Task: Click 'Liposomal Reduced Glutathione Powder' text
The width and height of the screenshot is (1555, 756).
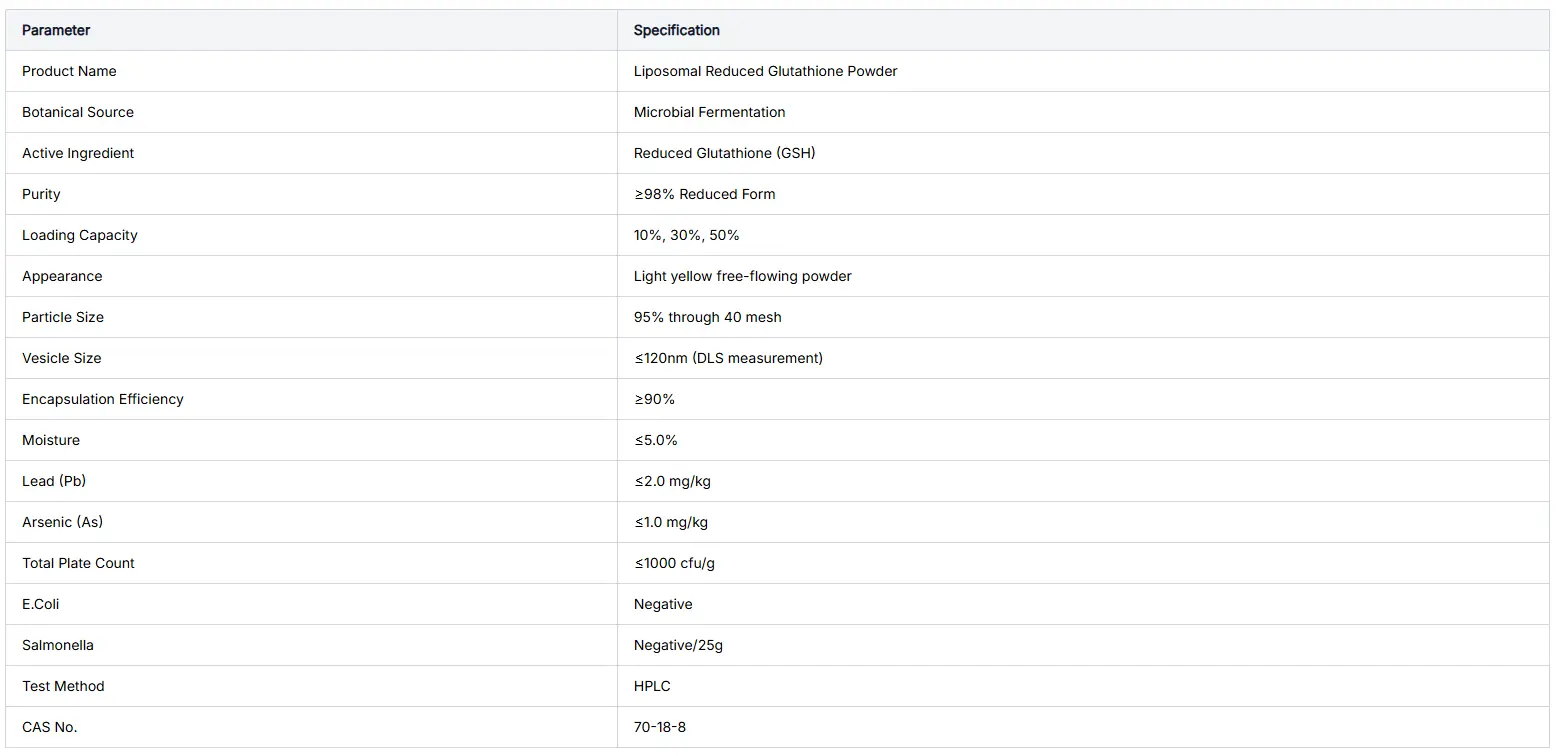Action: (765, 71)
